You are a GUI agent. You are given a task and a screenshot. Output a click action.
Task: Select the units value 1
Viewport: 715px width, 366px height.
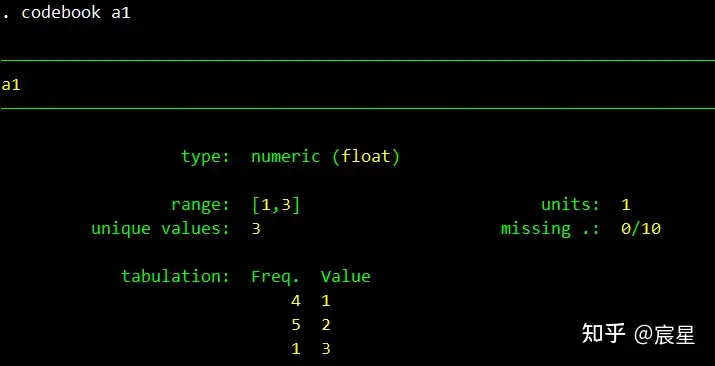[626, 205]
